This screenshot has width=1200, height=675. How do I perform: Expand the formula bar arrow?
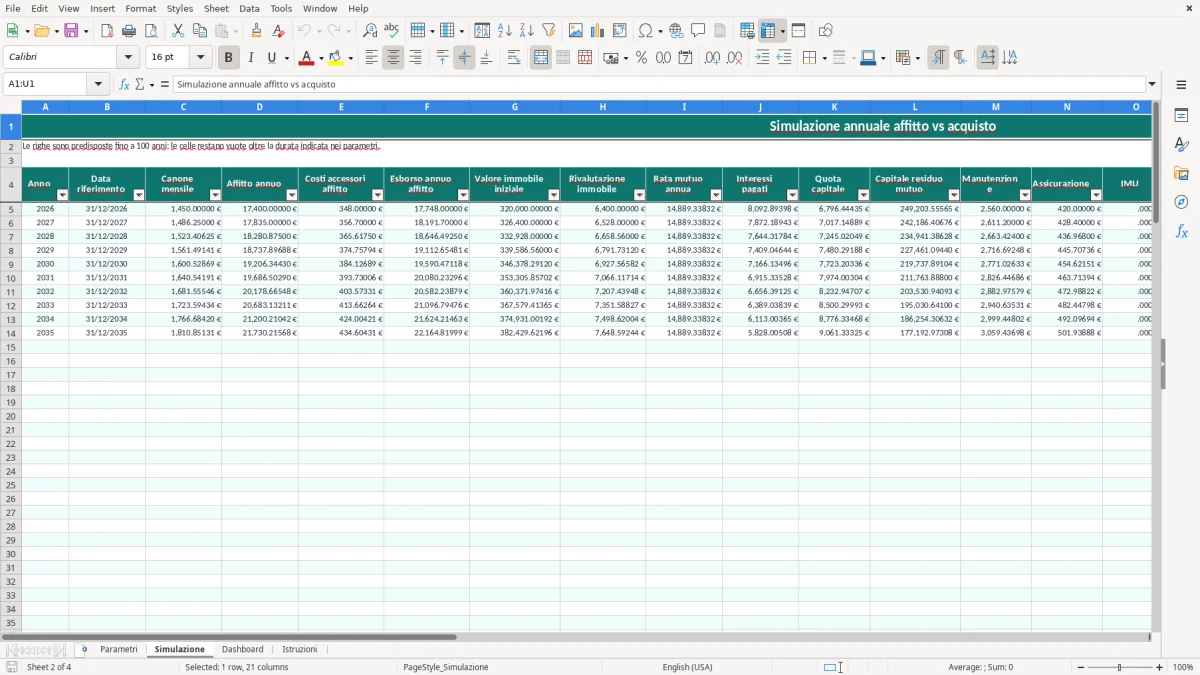tap(1153, 85)
